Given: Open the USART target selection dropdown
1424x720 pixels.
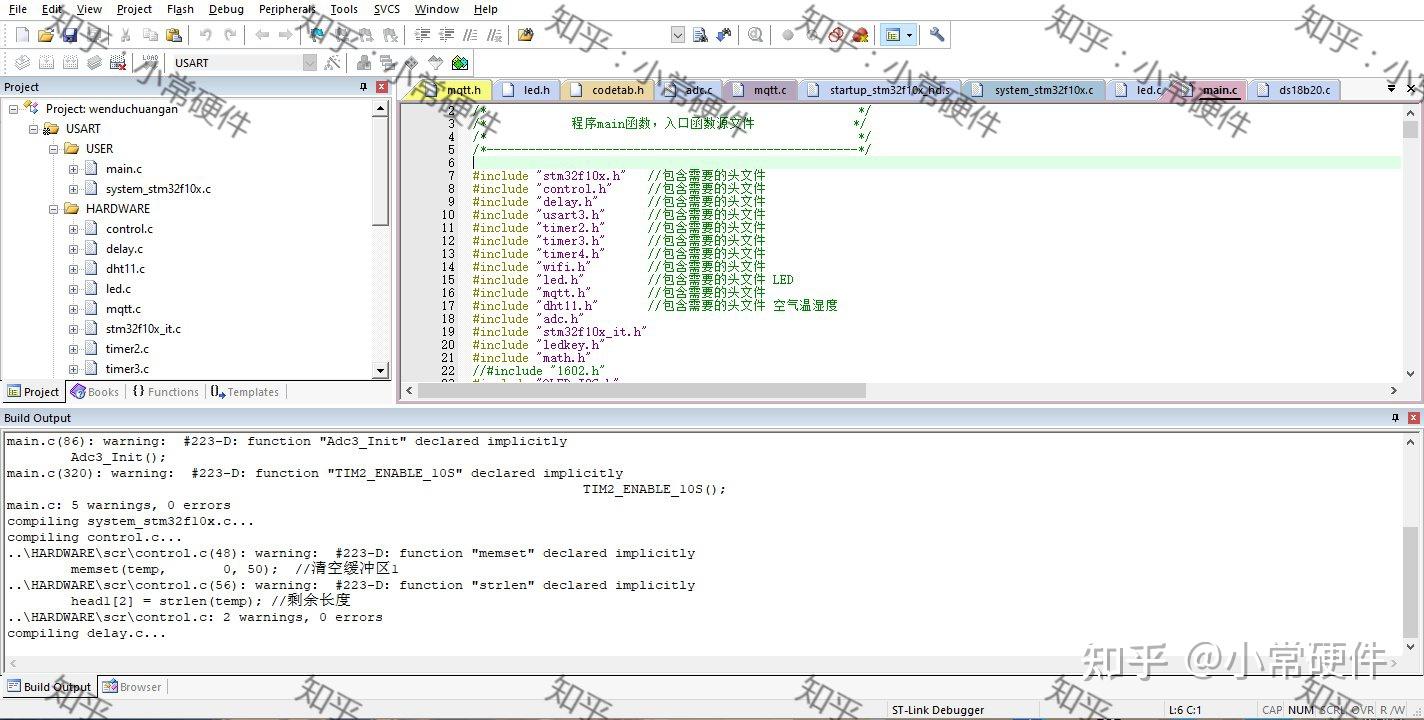Looking at the screenshot, I should tap(307, 61).
